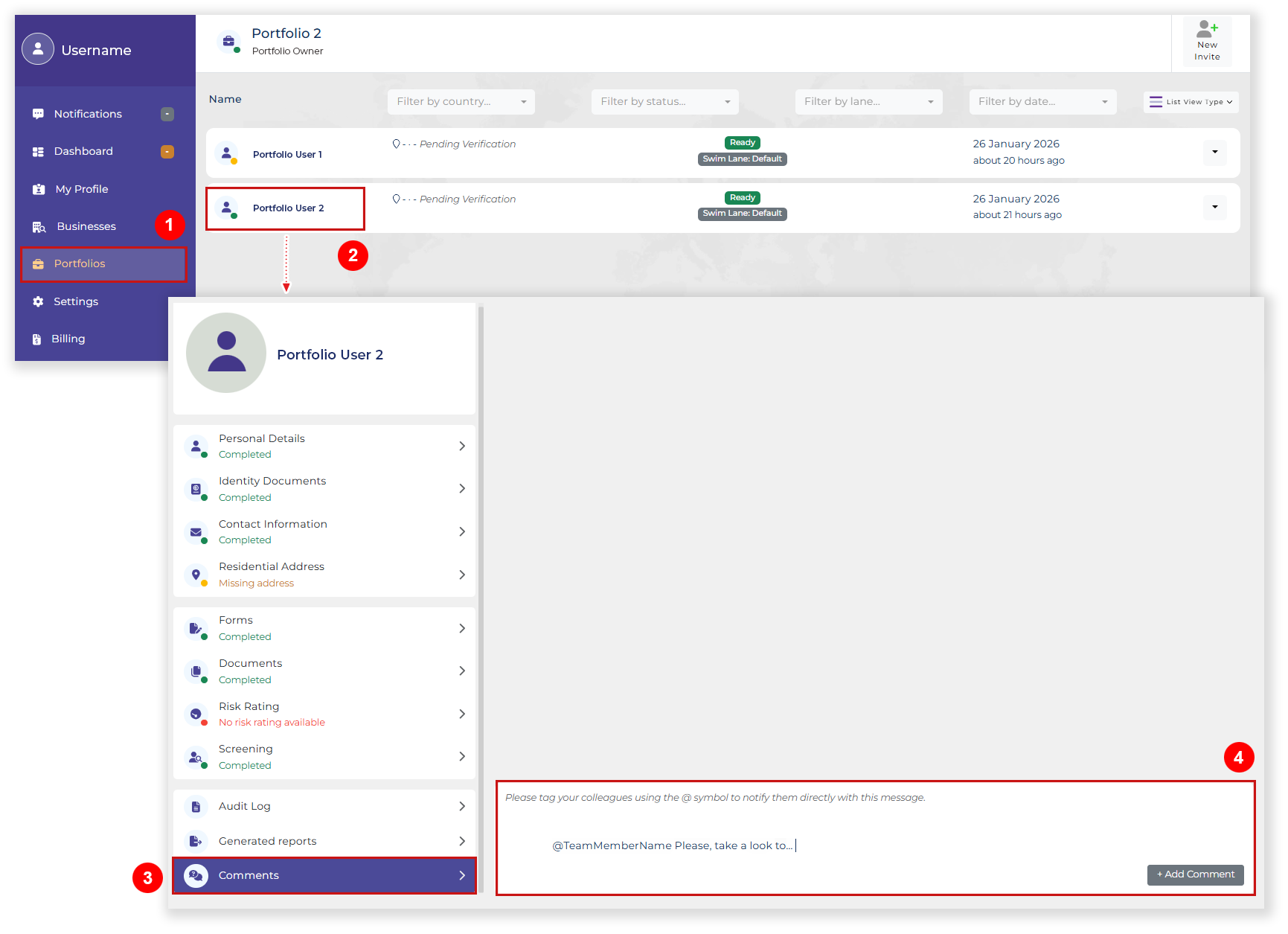Viewport: 1288px width, 934px height.
Task: Click the Portfolio User 2 row avatar icon
Action: 226,208
